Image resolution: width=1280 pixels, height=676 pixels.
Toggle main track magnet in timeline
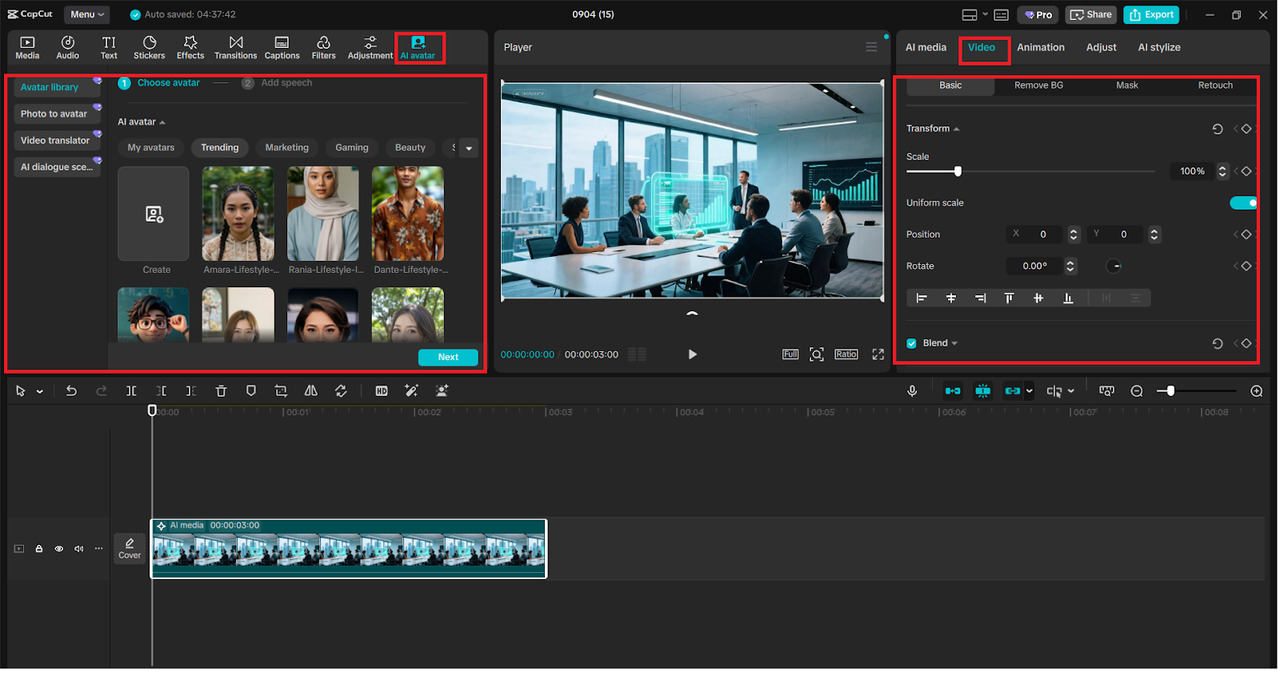click(x=953, y=391)
